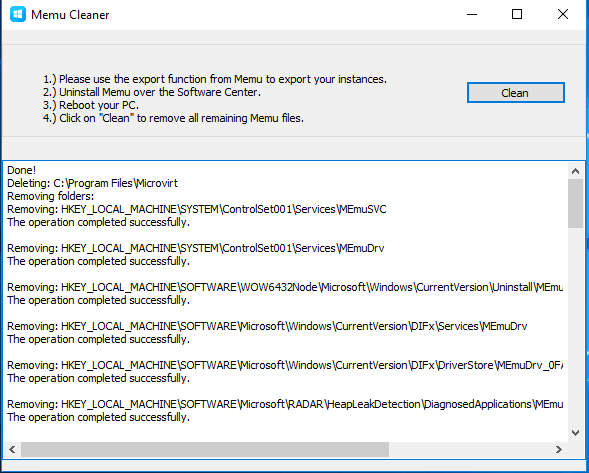Image resolution: width=589 pixels, height=473 pixels.
Task: Click the vertical scrollbar track below the thumb
Action: click(x=575, y=326)
